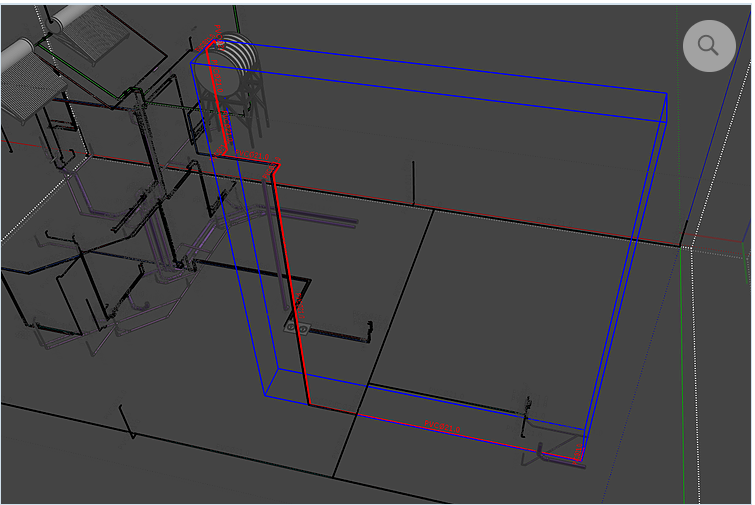Click the bottom-left corner of the blue bounding box
This screenshot has height=505, width=755.
click(x=266, y=395)
